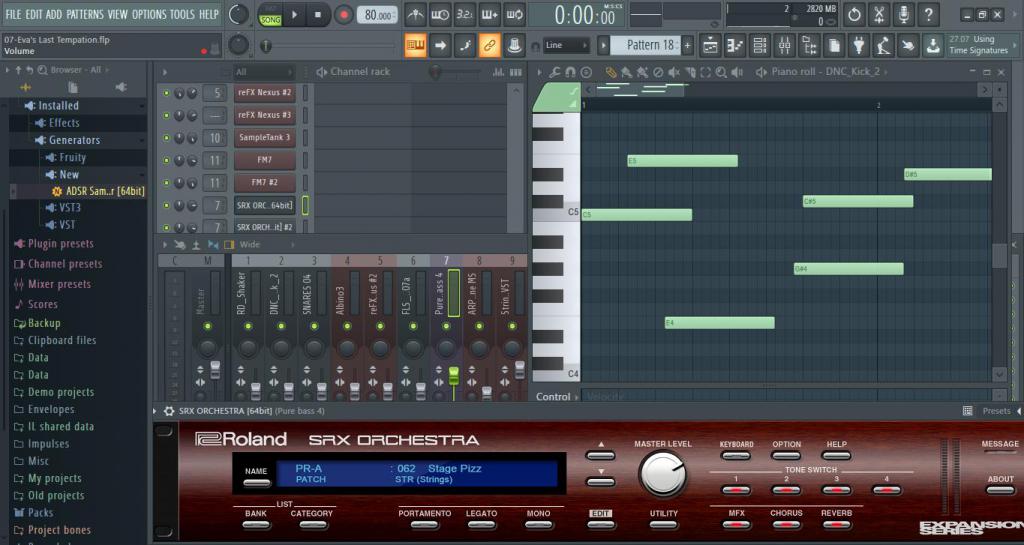The width and height of the screenshot is (1024, 545).
Task: Click CATEGORY button on SRX Orchestra
Action: click(x=311, y=524)
